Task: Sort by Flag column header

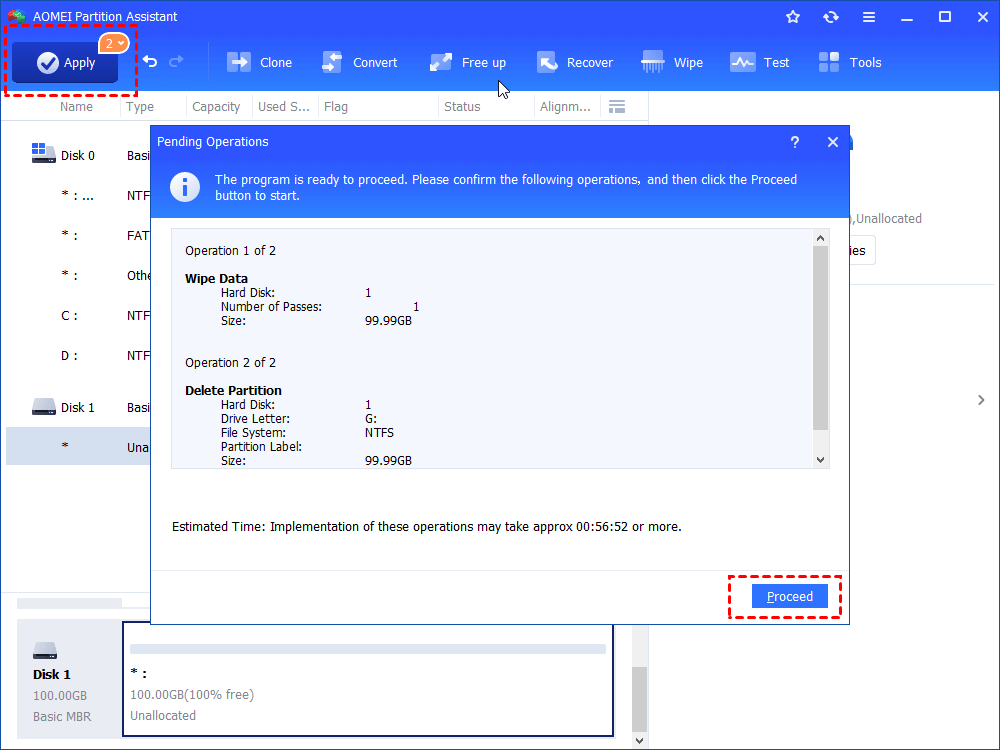Action: pyautogui.click(x=336, y=107)
